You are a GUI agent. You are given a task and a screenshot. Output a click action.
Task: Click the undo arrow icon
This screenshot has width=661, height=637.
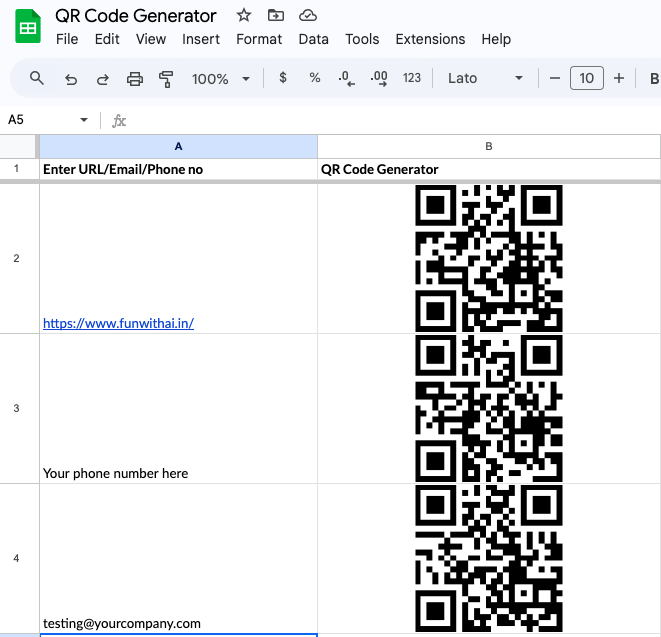[x=71, y=79]
